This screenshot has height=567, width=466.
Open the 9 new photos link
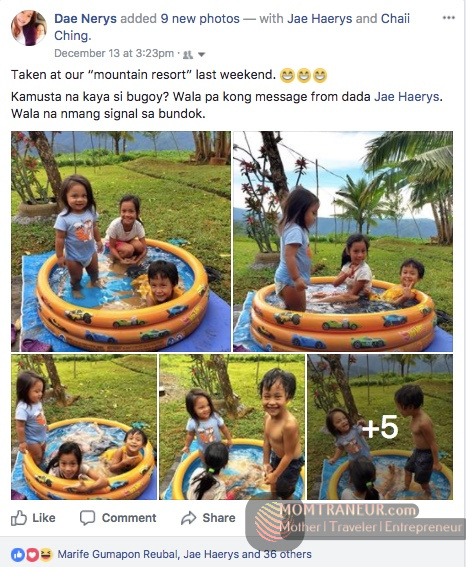pos(200,18)
